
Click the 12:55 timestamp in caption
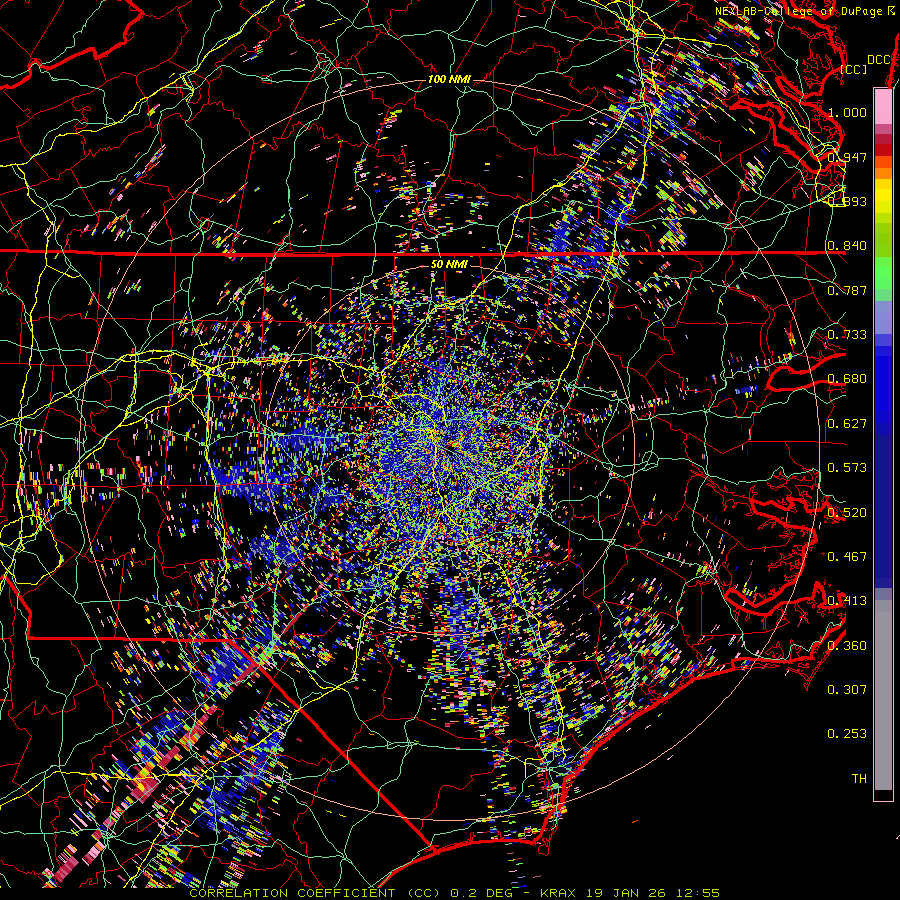pos(697,893)
